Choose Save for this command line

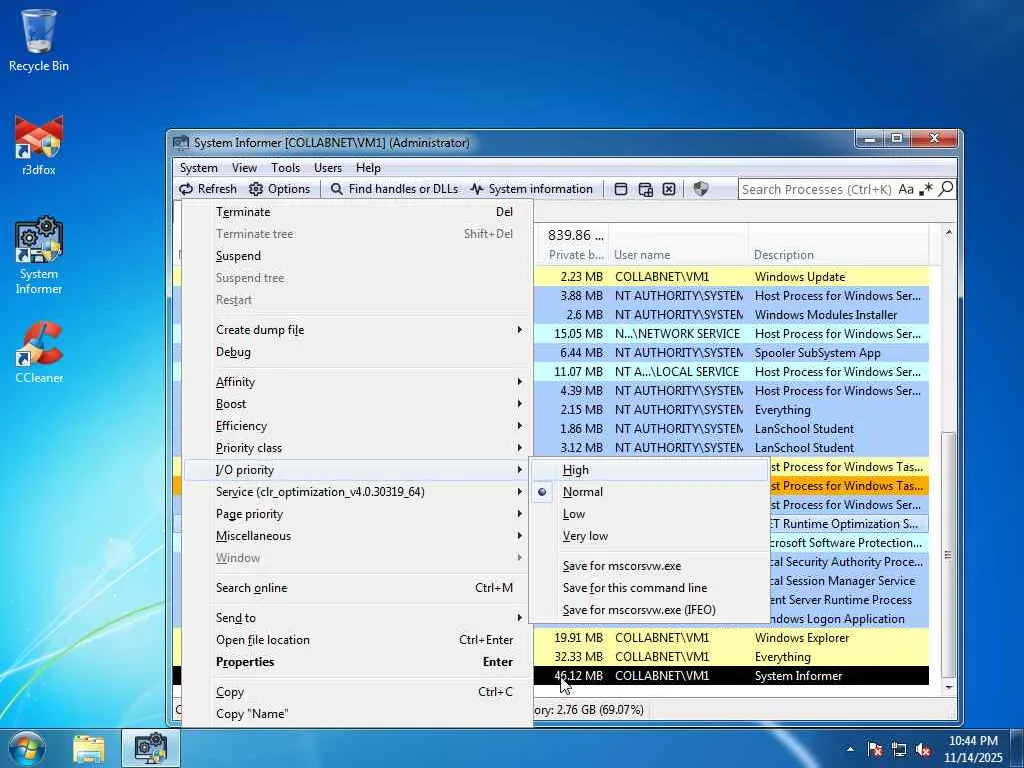click(x=650, y=588)
